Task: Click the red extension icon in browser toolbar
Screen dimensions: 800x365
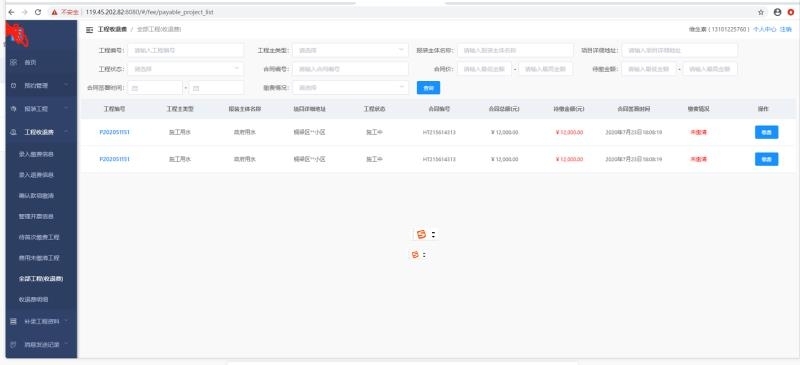Action: coord(791,12)
